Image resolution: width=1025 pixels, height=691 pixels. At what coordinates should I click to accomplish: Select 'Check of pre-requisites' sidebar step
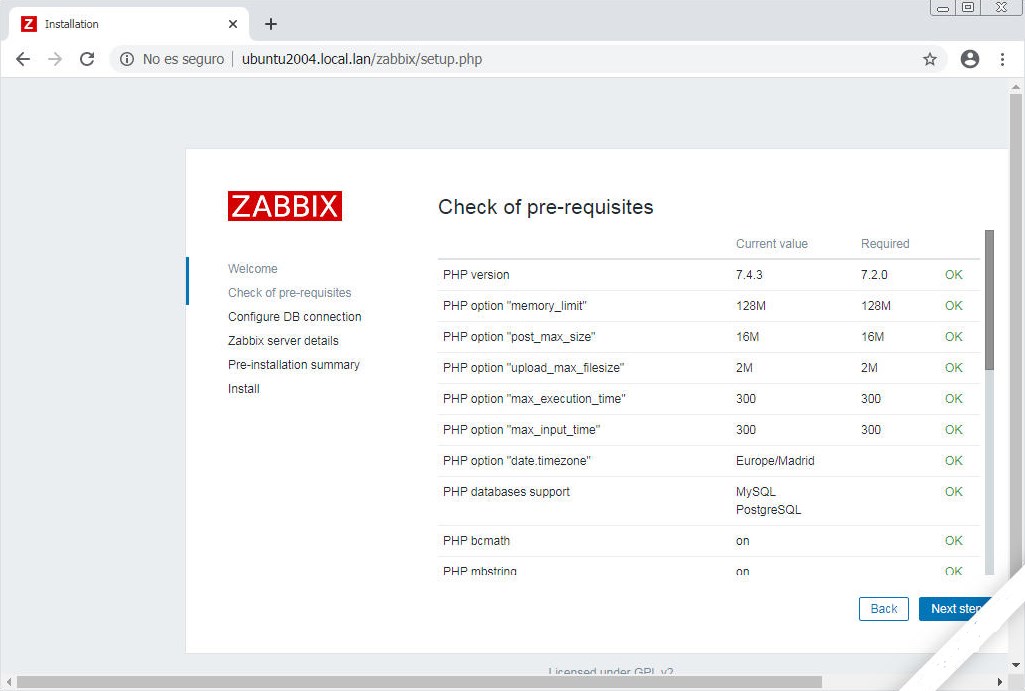pos(290,293)
